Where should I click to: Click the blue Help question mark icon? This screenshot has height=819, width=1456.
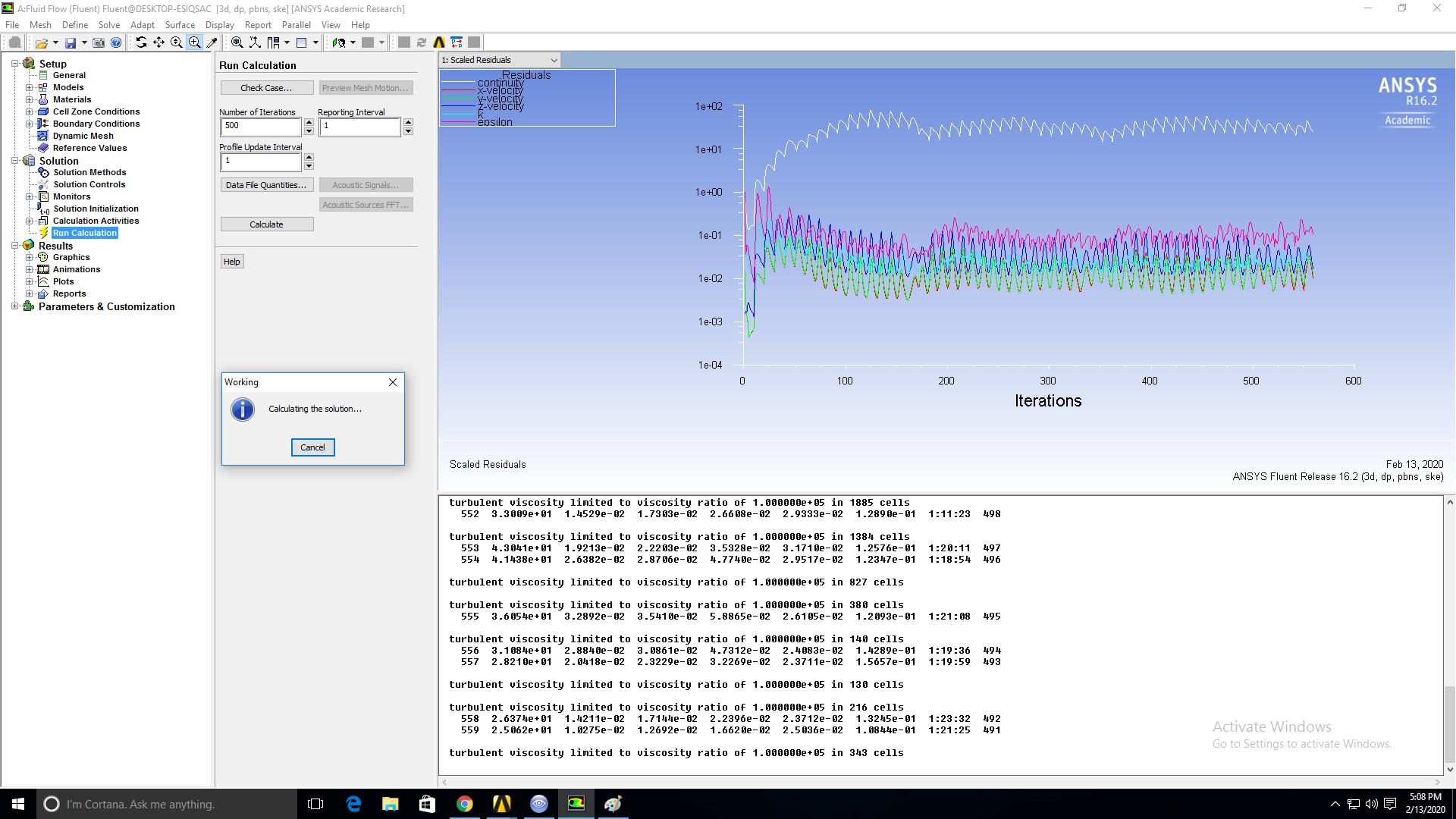click(116, 42)
